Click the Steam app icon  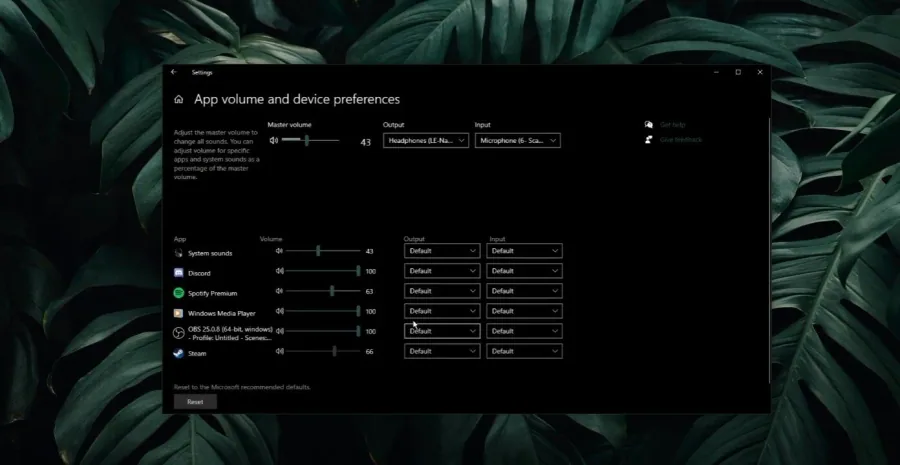click(179, 353)
